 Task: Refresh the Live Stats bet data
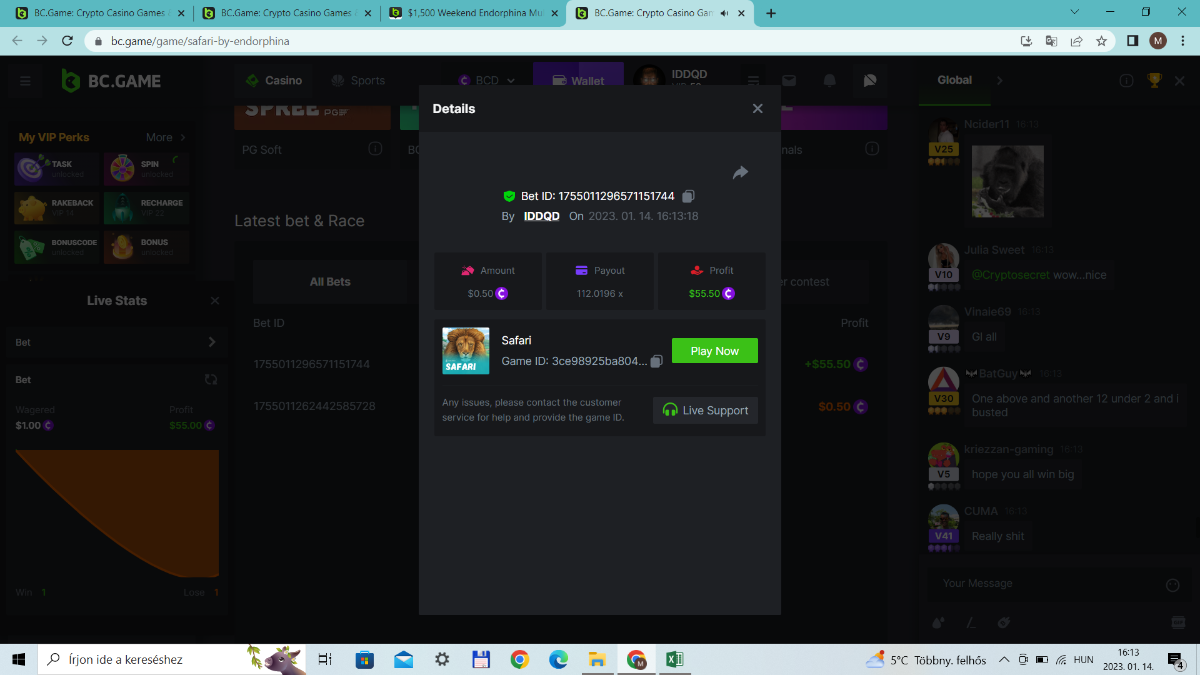[211, 380]
